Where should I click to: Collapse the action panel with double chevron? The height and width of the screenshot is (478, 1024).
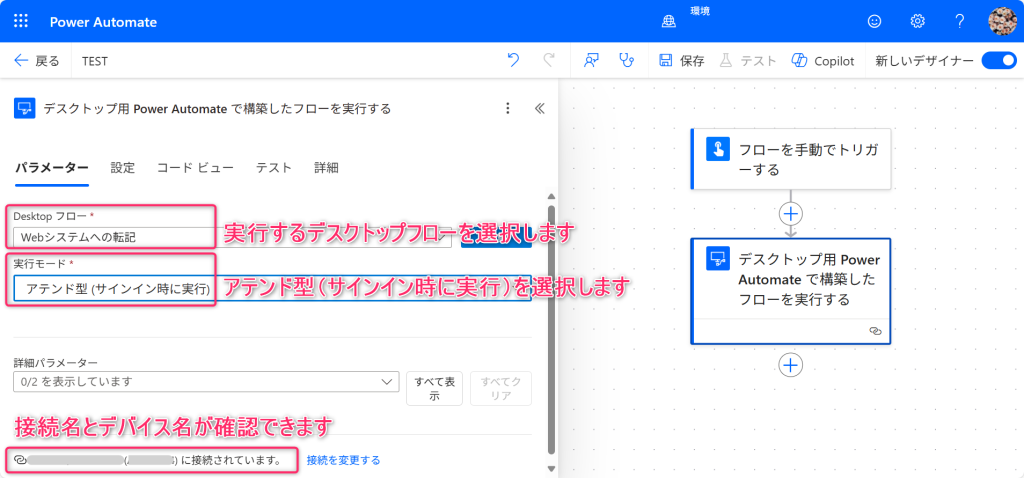point(539,108)
